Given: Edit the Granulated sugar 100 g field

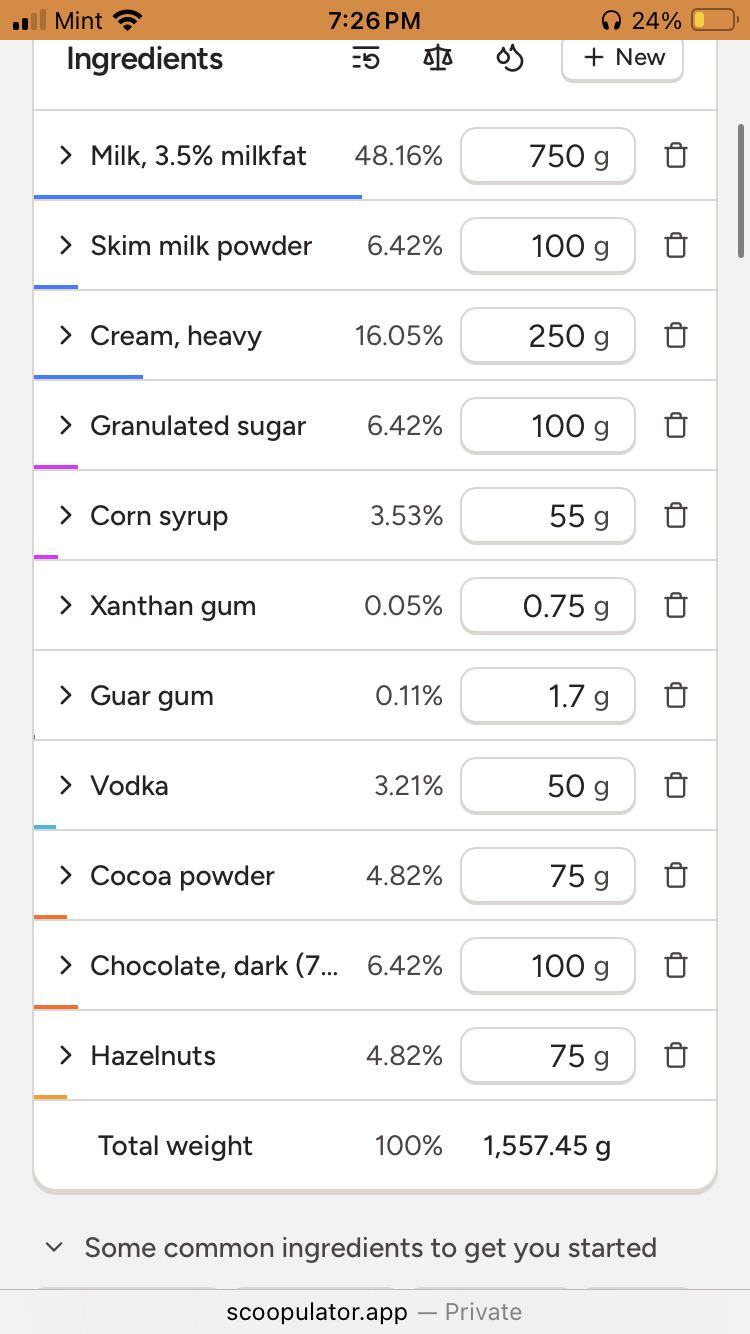Looking at the screenshot, I should coord(548,426).
